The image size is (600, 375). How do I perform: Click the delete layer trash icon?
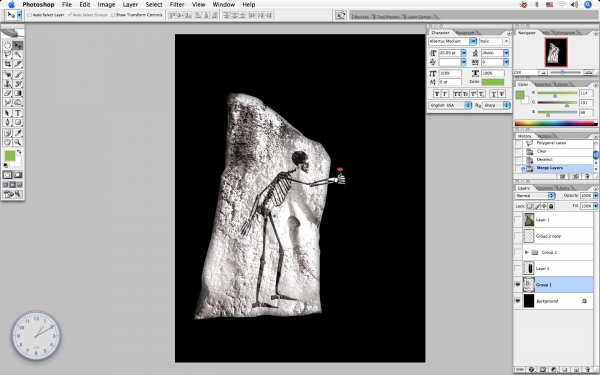pos(588,369)
